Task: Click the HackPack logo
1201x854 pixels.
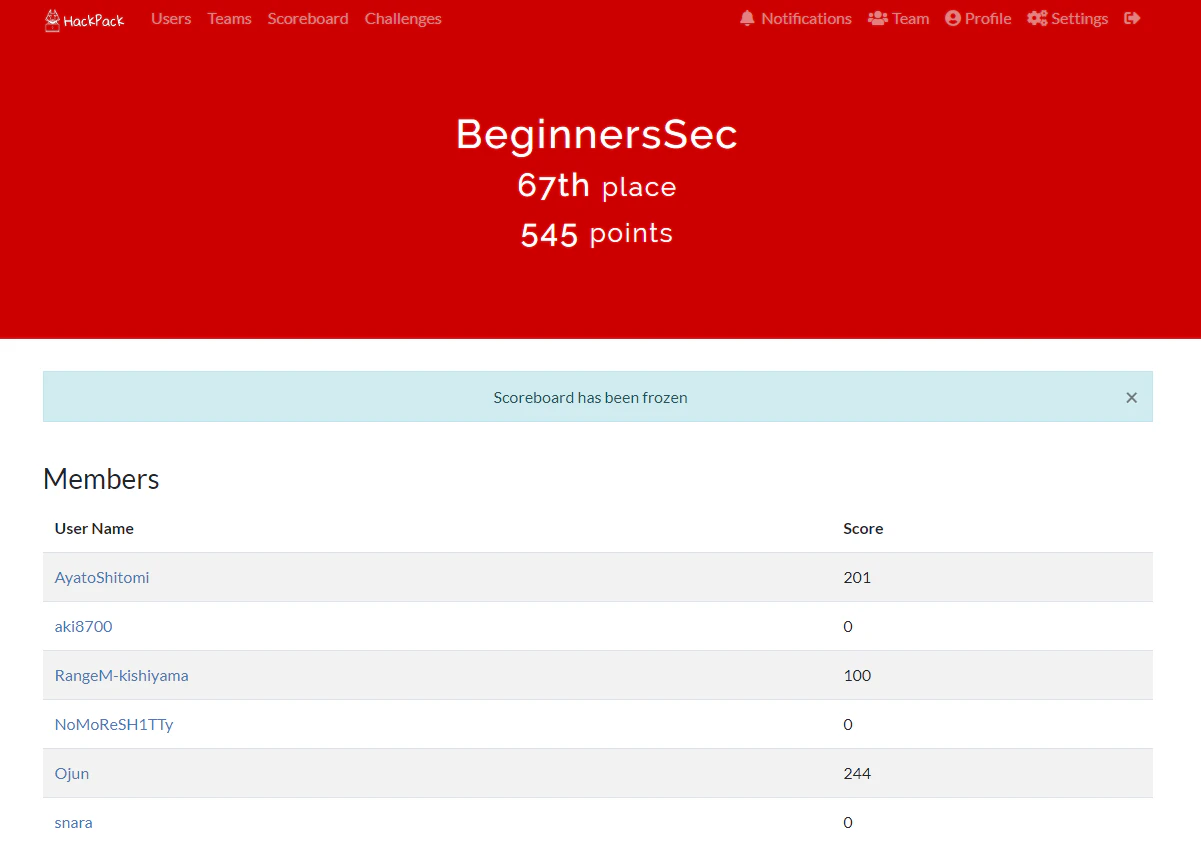Action: click(x=84, y=19)
